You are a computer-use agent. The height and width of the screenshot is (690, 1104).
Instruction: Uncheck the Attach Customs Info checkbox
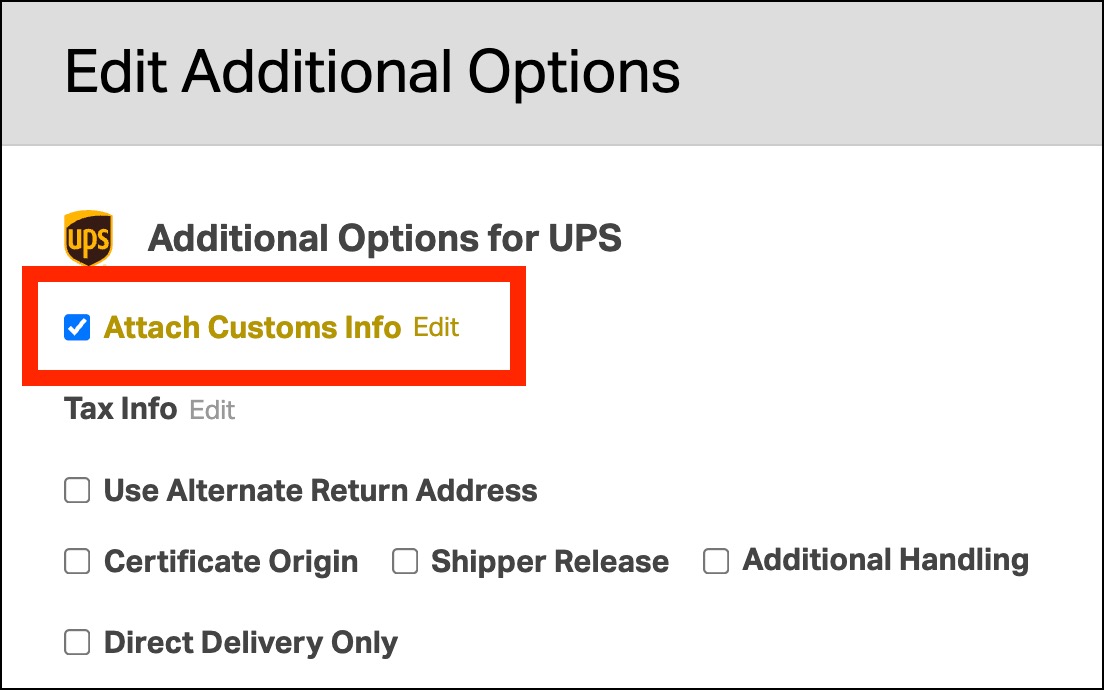tap(77, 327)
